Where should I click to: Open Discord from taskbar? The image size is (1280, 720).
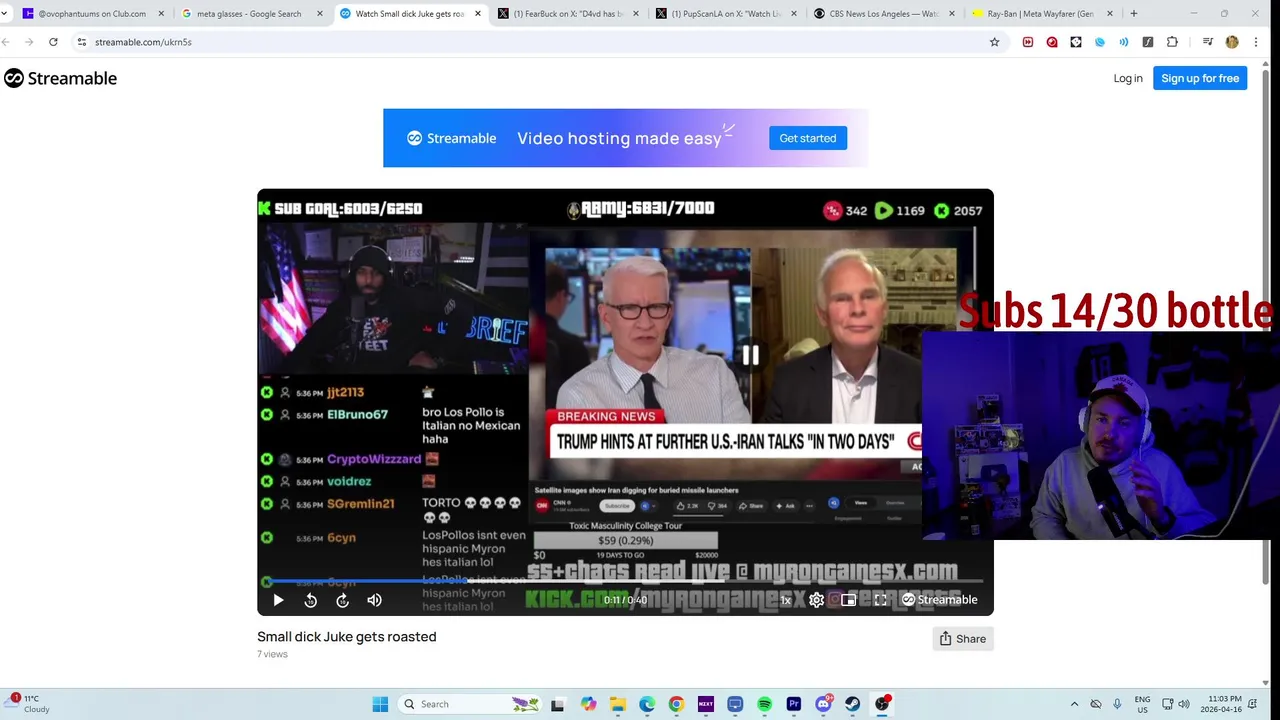pos(823,704)
